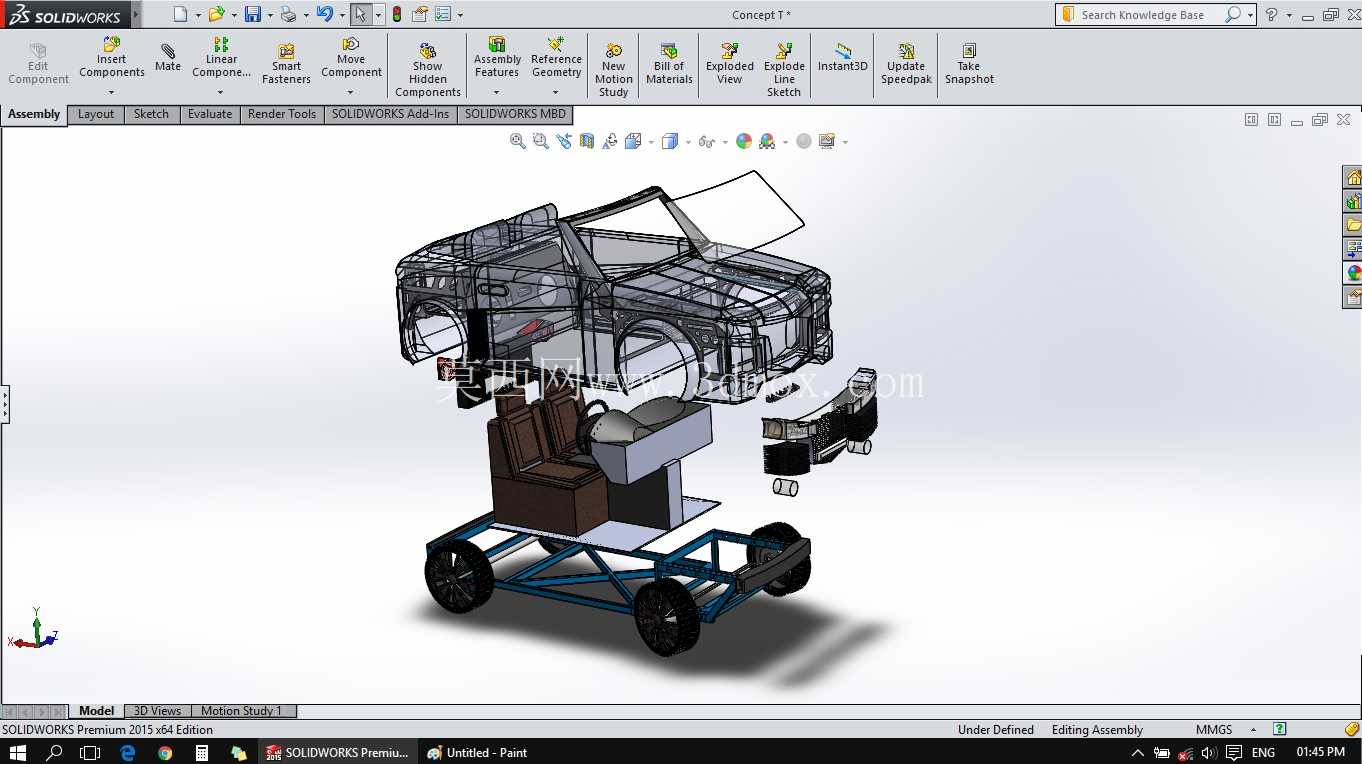Click Previous View icon
Viewport: 1362px width, 764px height.
click(564, 141)
